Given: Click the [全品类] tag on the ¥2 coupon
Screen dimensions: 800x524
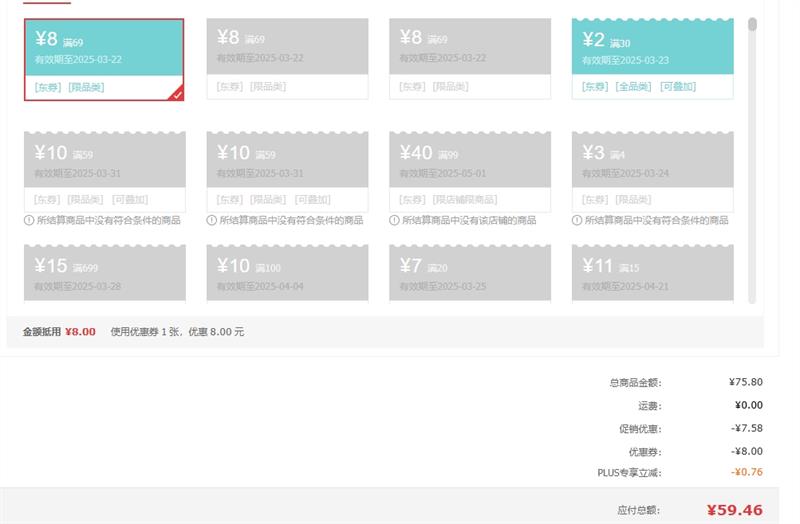Looking at the screenshot, I should click(x=632, y=87).
